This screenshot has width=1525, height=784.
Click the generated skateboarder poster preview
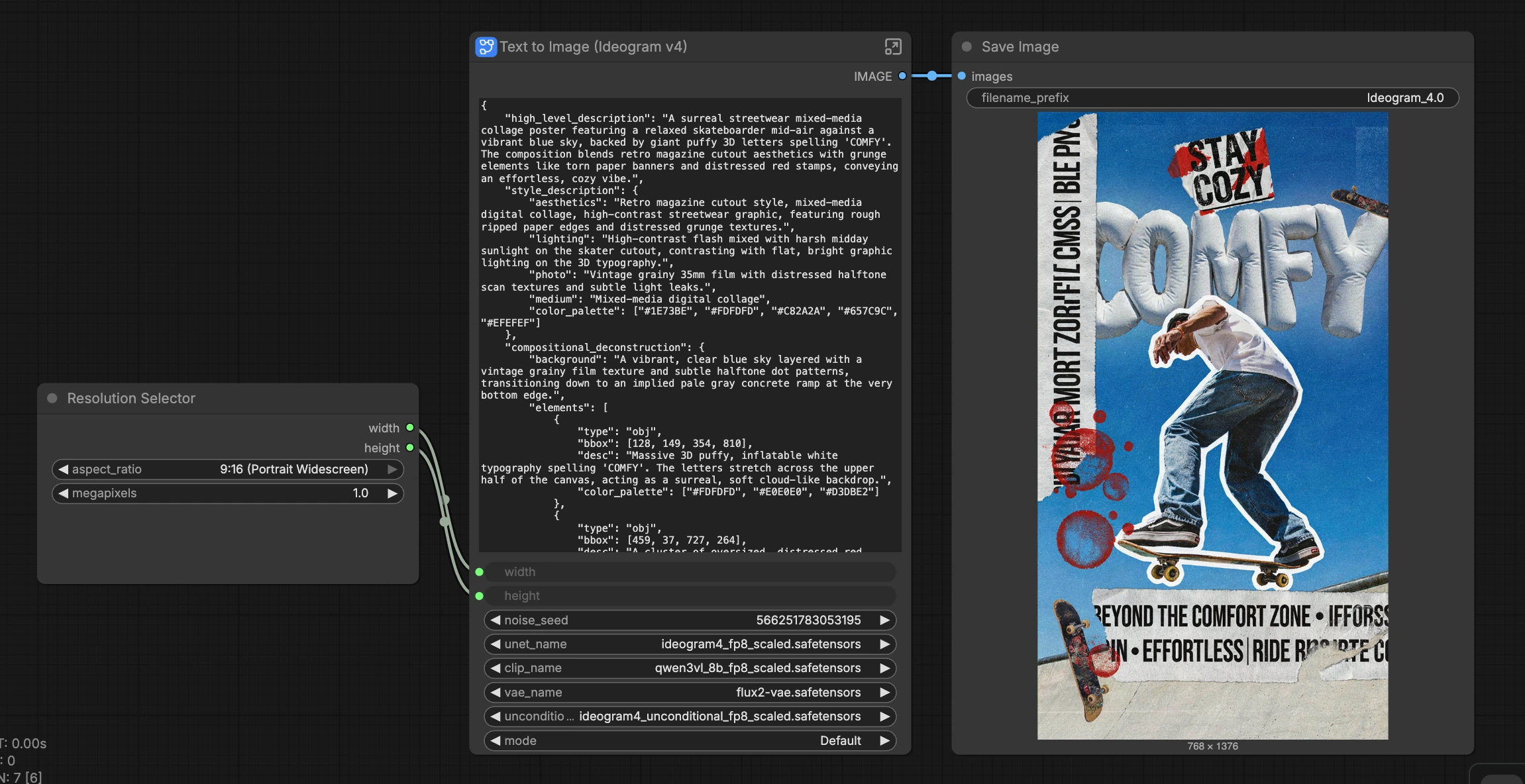(1212, 426)
